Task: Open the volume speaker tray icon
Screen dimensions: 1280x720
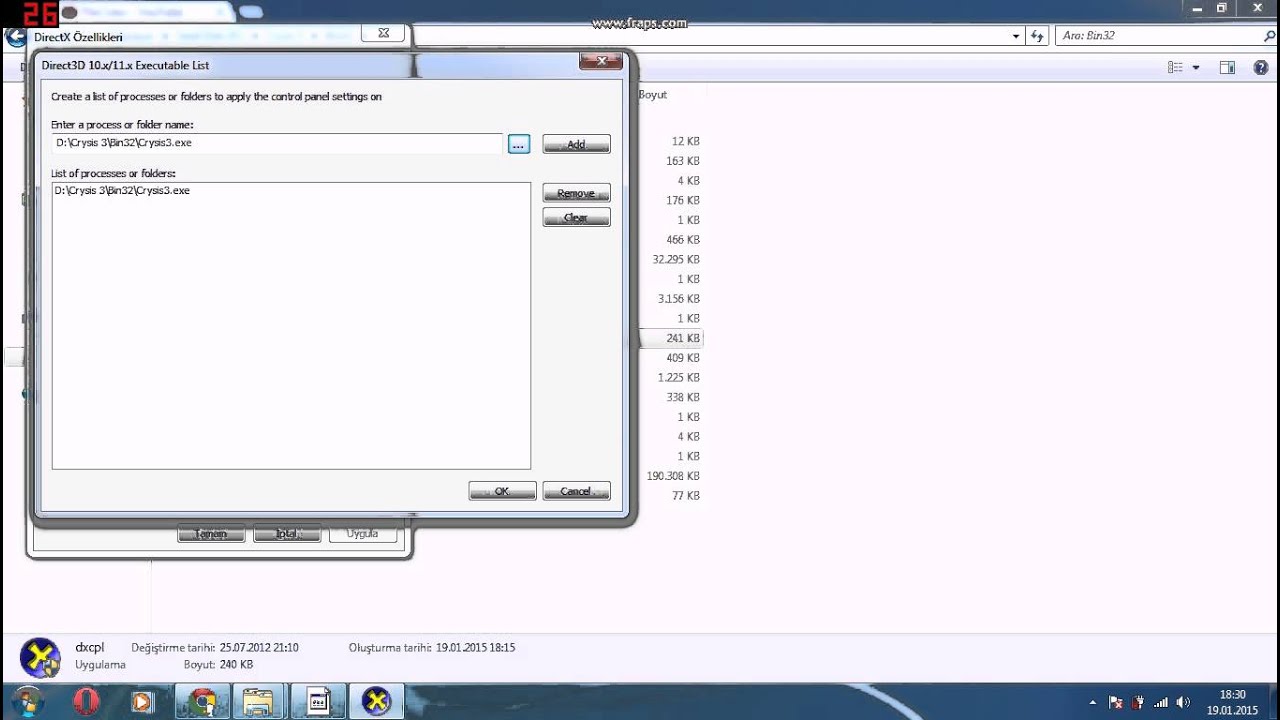Action: pyautogui.click(x=1184, y=703)
